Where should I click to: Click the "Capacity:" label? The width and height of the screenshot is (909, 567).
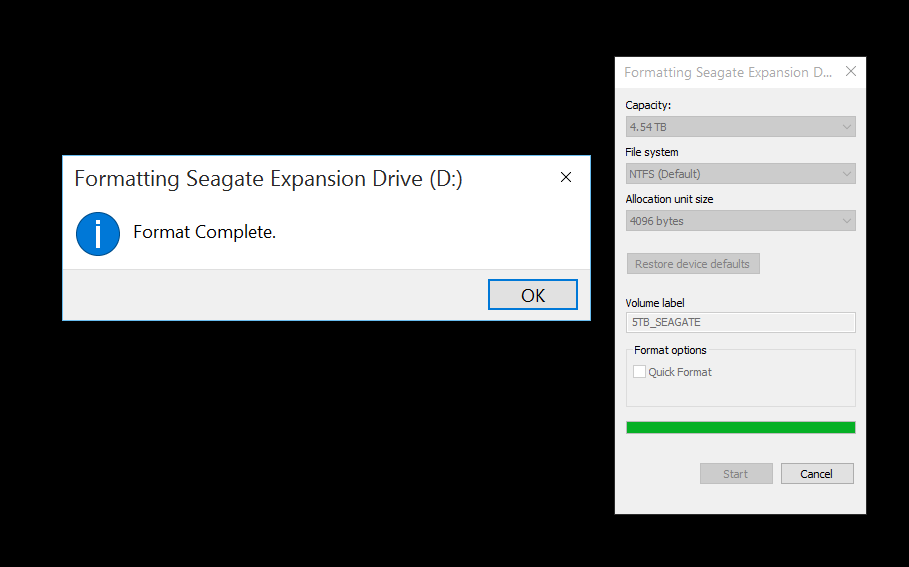[x=648, y=105]
